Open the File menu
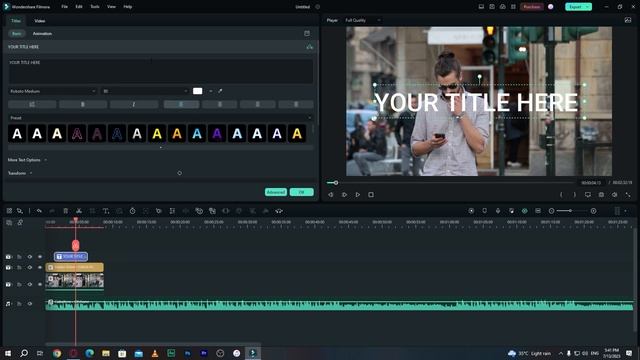 click(x=64, y=7)
